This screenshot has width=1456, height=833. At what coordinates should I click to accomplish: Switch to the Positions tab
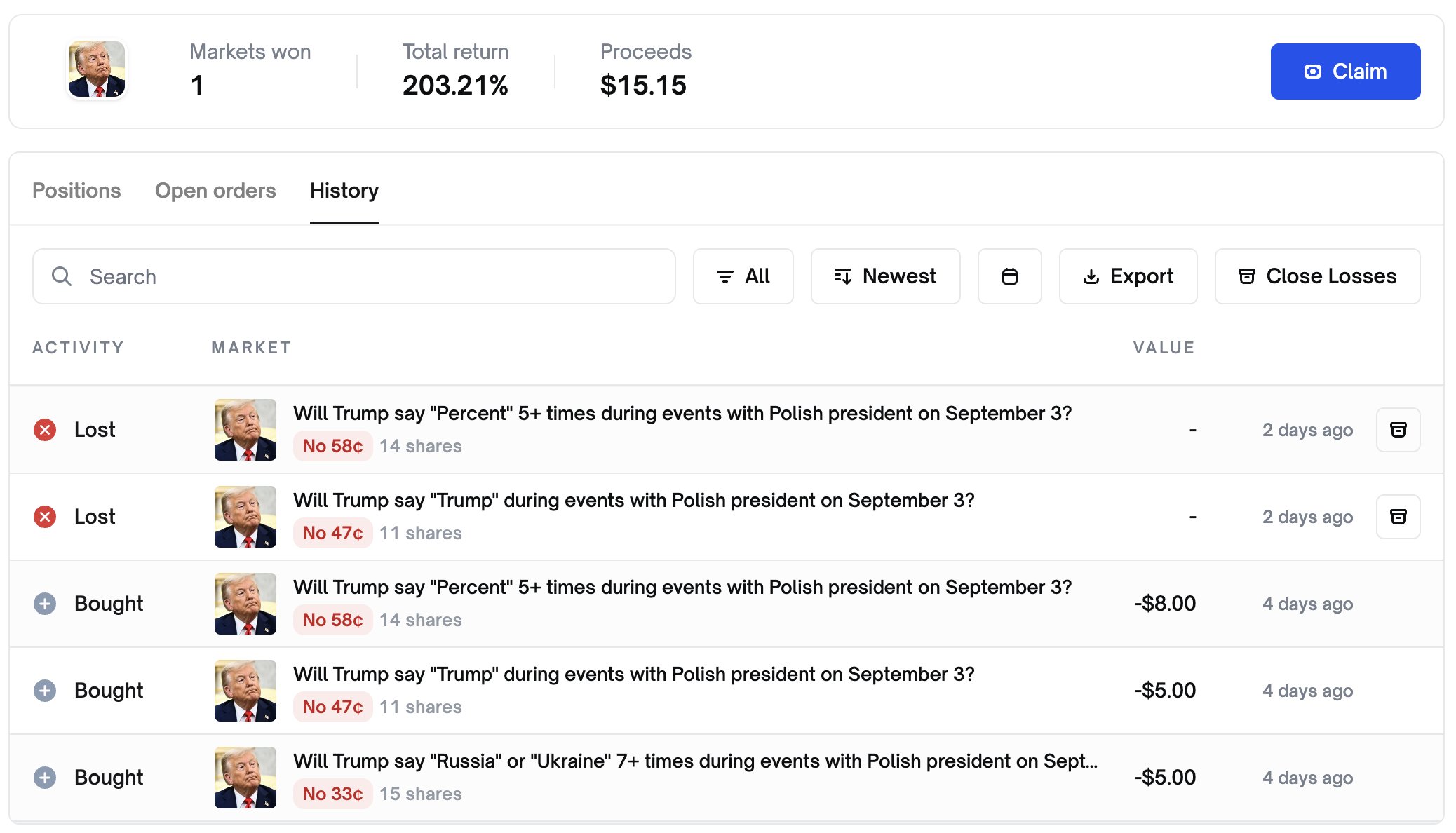click(76, 191)
